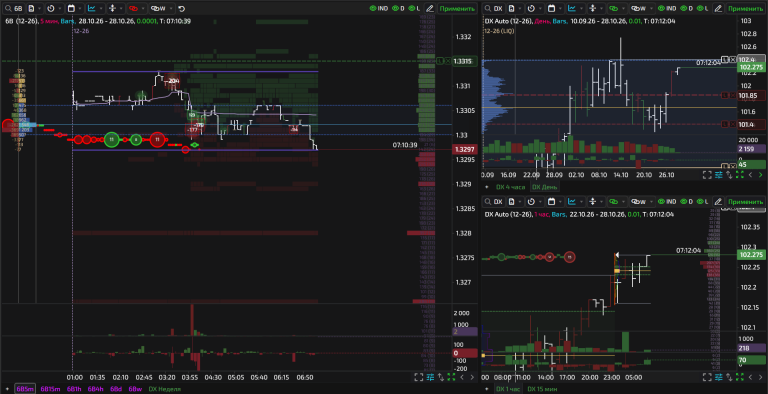768x394 pixels.
Task: Toggle IND visibility in the 6B chart
Action: [x=379, y=8]
